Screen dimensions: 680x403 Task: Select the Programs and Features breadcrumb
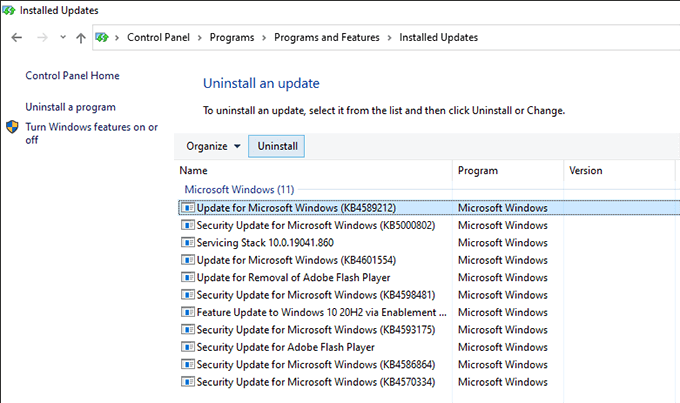(326, 38)
